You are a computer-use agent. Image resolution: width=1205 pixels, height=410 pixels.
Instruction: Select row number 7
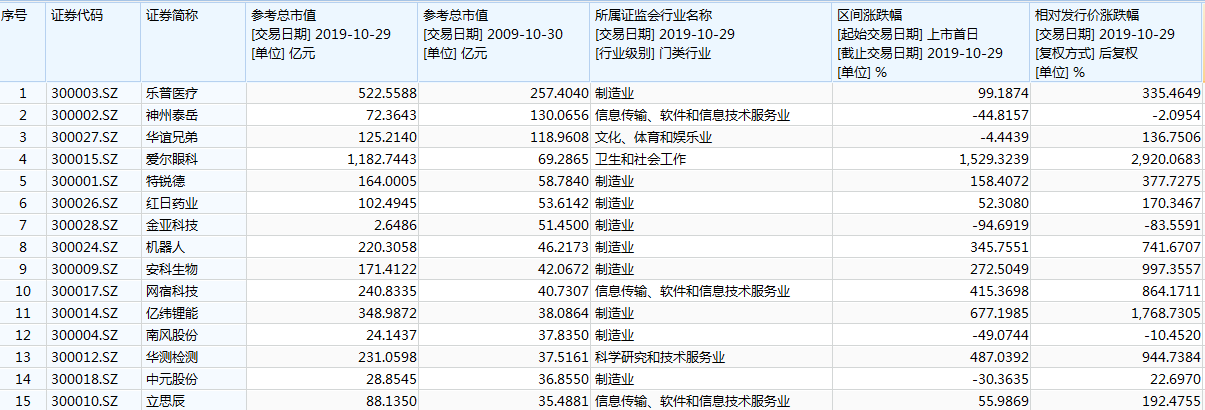pyautogui.click(x=22, y=225)
